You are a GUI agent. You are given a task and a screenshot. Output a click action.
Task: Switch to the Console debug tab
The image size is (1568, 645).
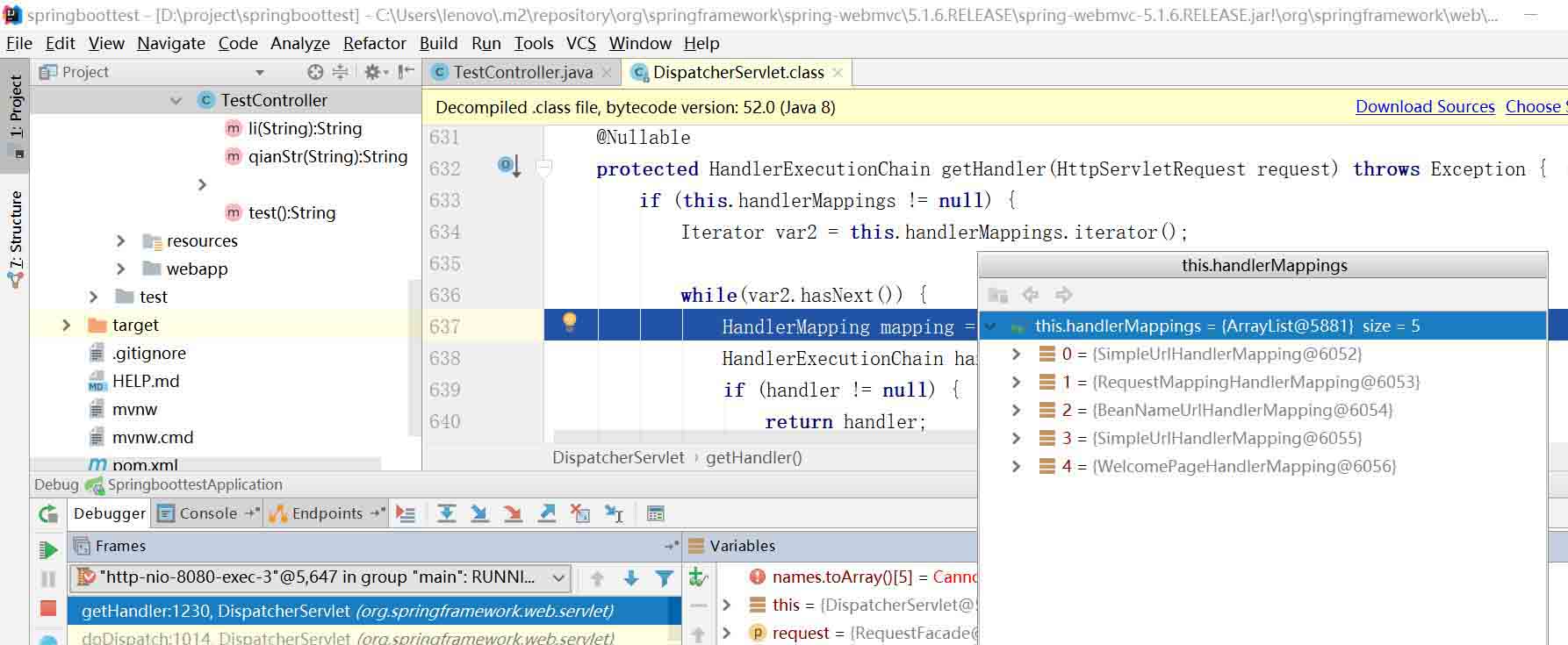tap(208, 513)
